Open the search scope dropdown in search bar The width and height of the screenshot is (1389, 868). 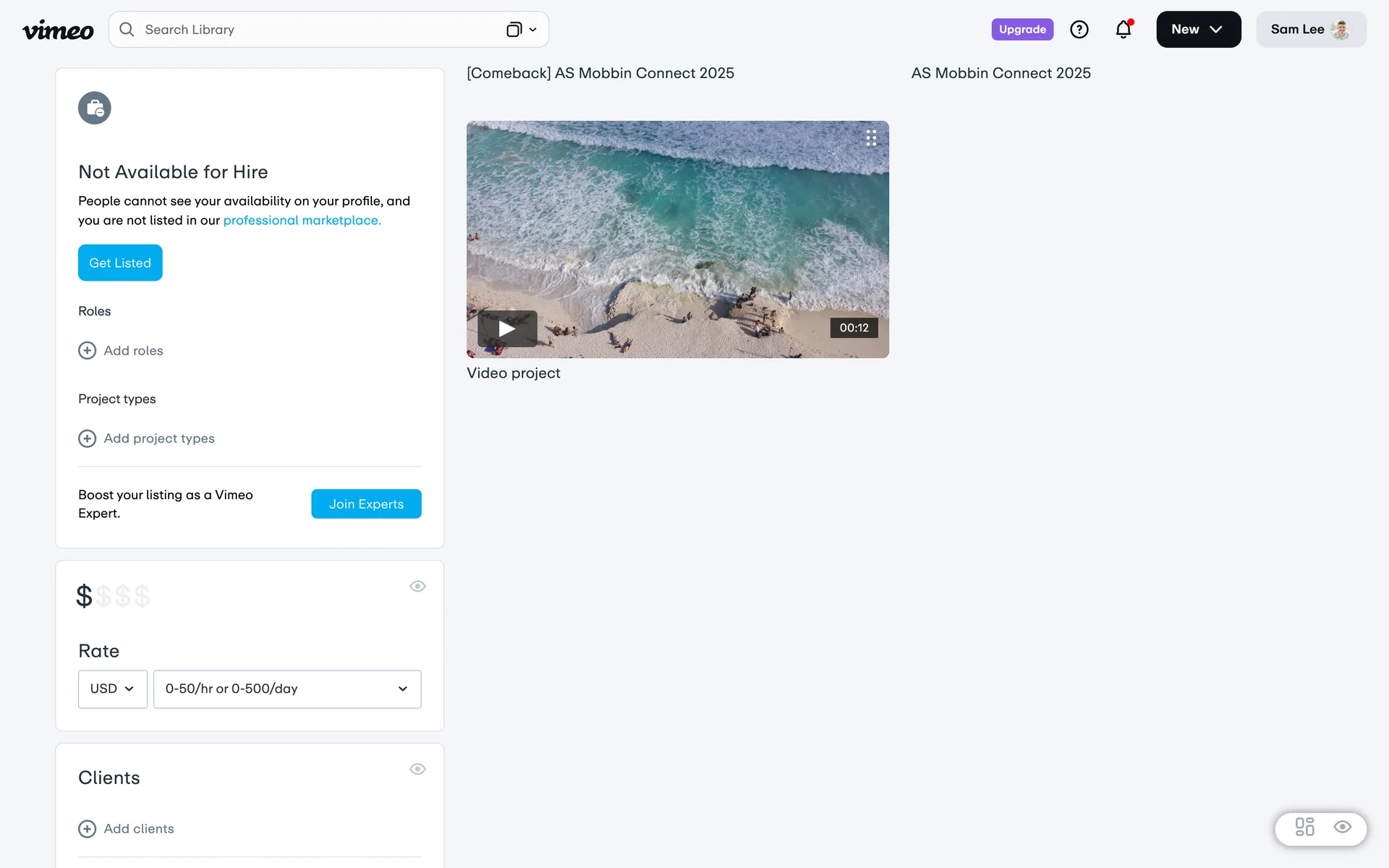(x=522, y=30)
